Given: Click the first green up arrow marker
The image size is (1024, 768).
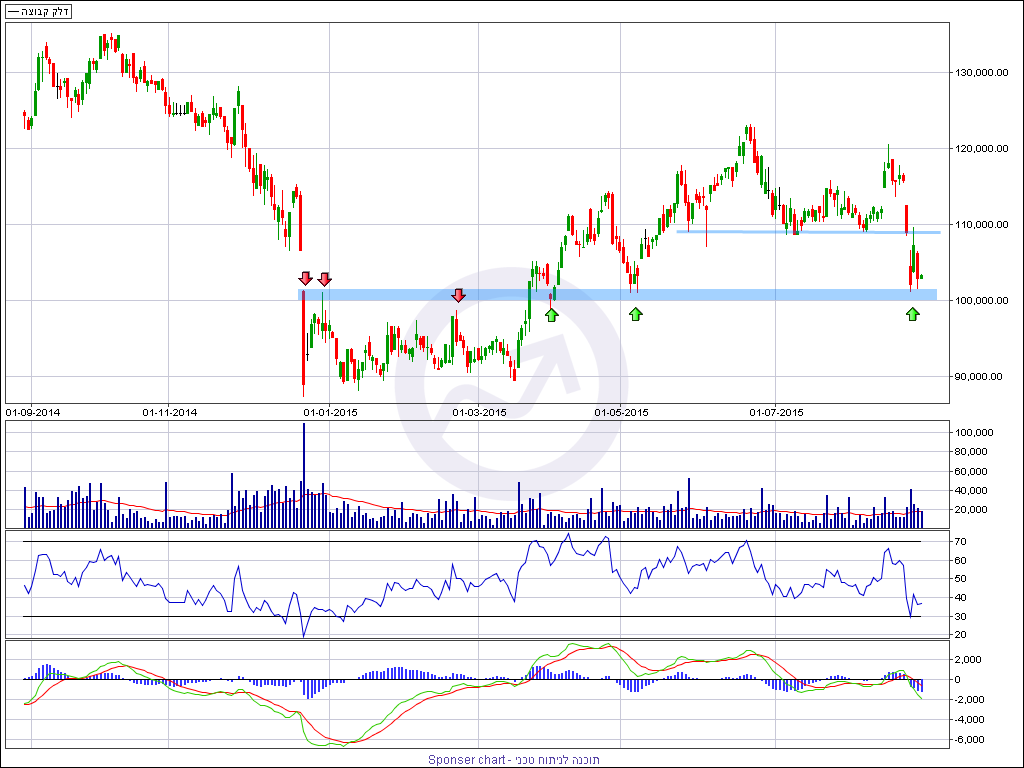Looking at the screenshot, I should (x=551, y=315).
